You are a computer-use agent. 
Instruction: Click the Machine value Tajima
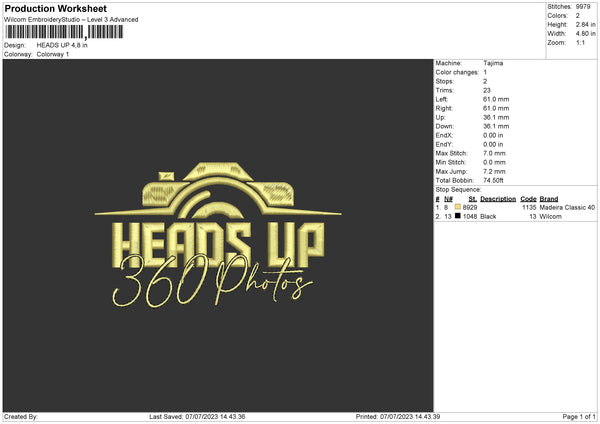click(493, 63)
